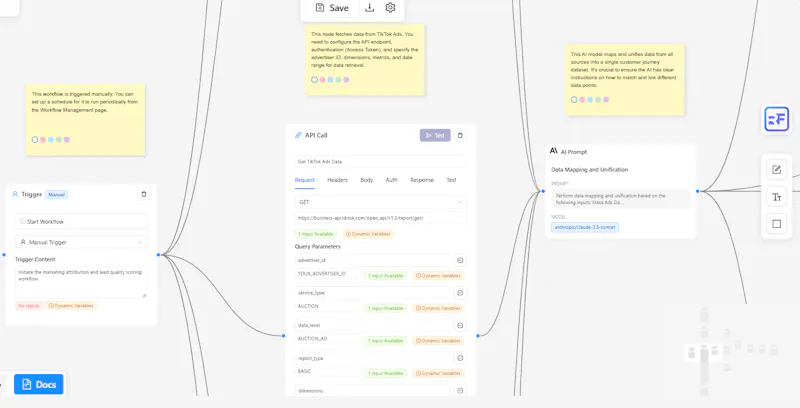Click the Trigger node person icon
Viewport: 800px width, 408px height.
pyautogui.click(x=15, y=194)
